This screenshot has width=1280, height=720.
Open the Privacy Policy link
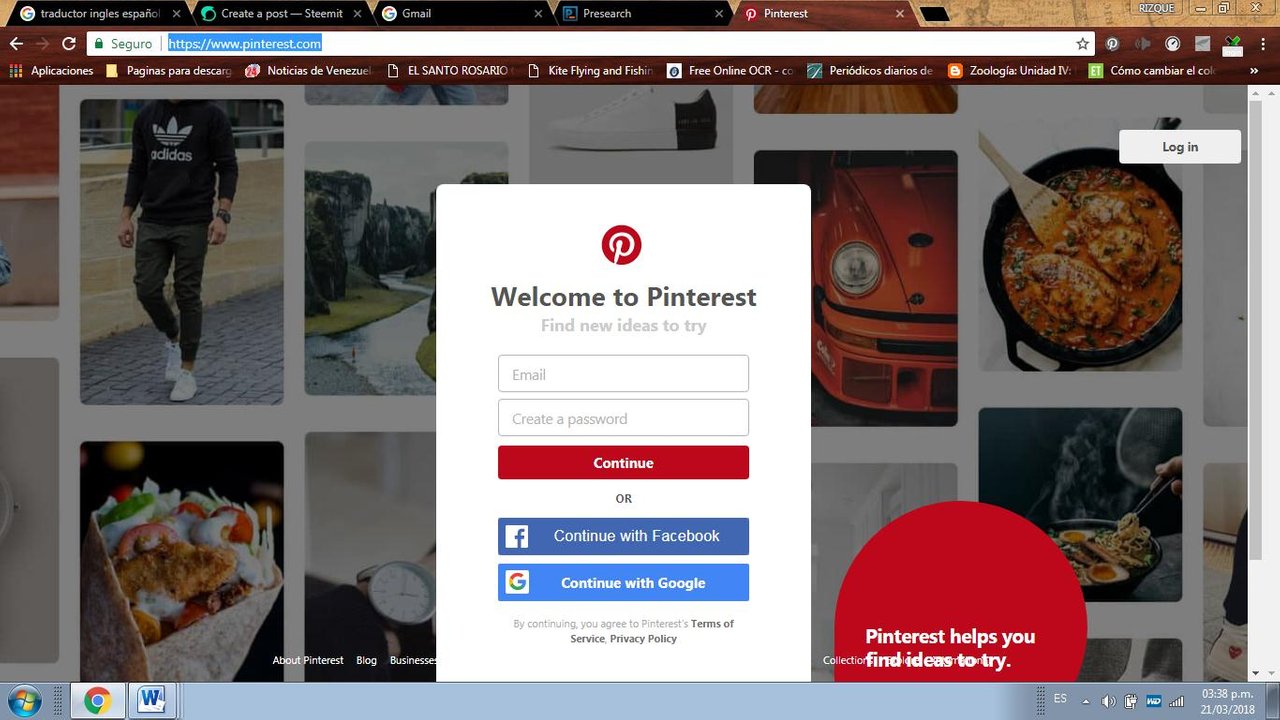pos(643,639)
